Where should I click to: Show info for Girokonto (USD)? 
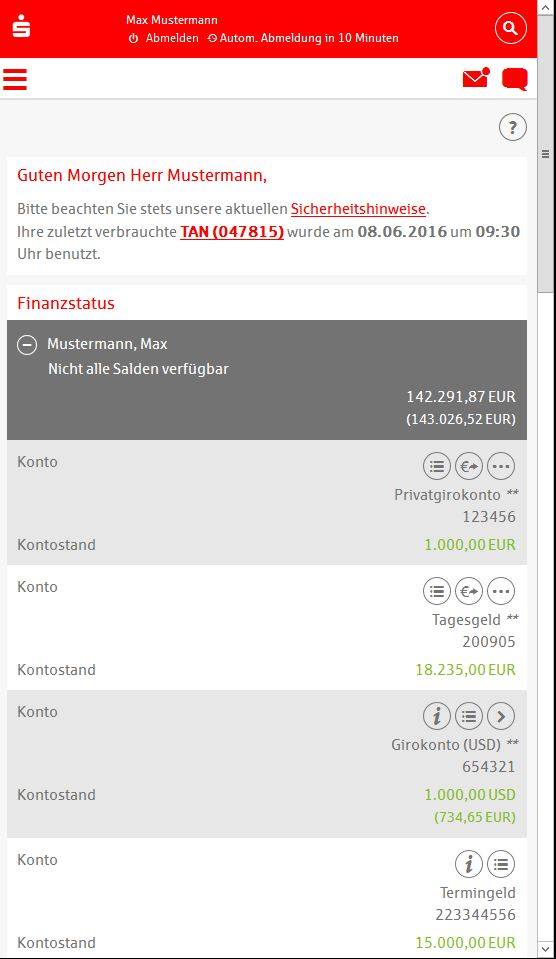tap(437, 716)
